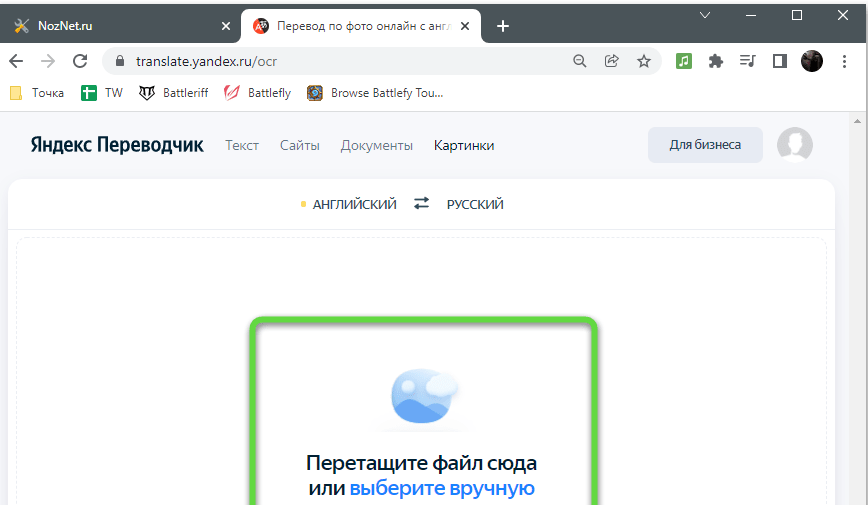Open the zoom magnifier in address bar
The image size is (868, 505).
tap(580, 61)
